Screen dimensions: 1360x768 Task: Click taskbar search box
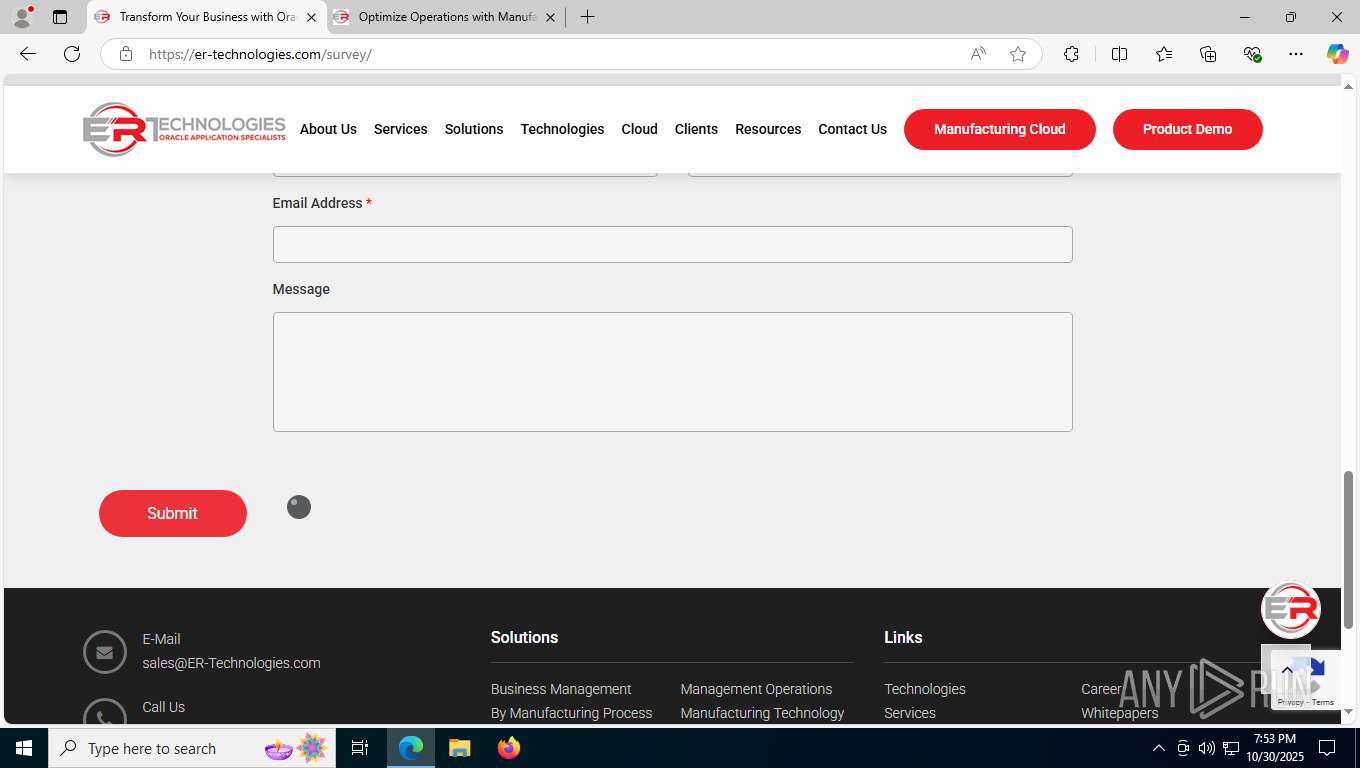click(x=190, y=748)
